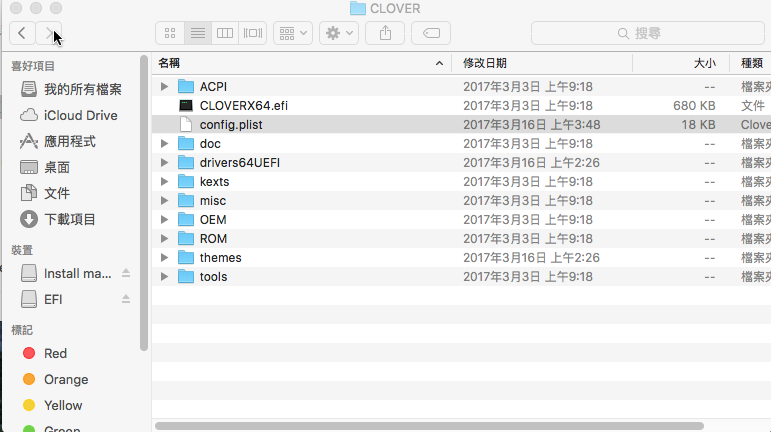
Task: Click the 680 KB size value
Action: coord(694,106)
